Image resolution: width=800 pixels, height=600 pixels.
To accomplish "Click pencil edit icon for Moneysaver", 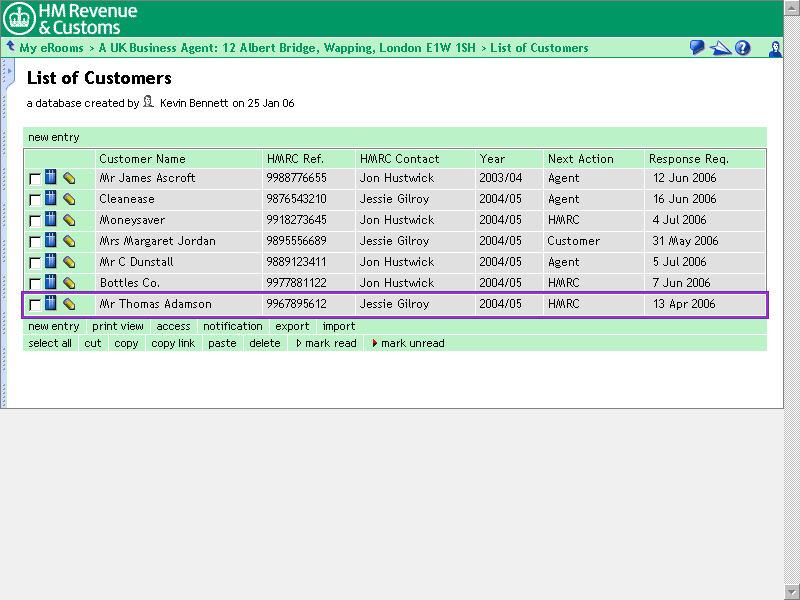I will point(69,220).
